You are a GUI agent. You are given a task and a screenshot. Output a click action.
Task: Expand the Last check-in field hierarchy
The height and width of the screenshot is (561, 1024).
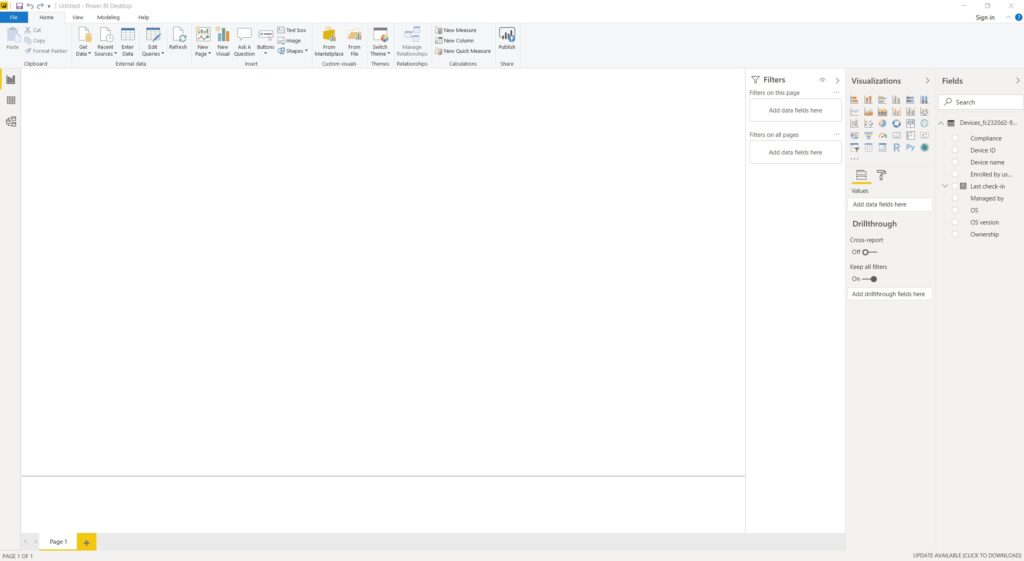[x=945, y=186]
